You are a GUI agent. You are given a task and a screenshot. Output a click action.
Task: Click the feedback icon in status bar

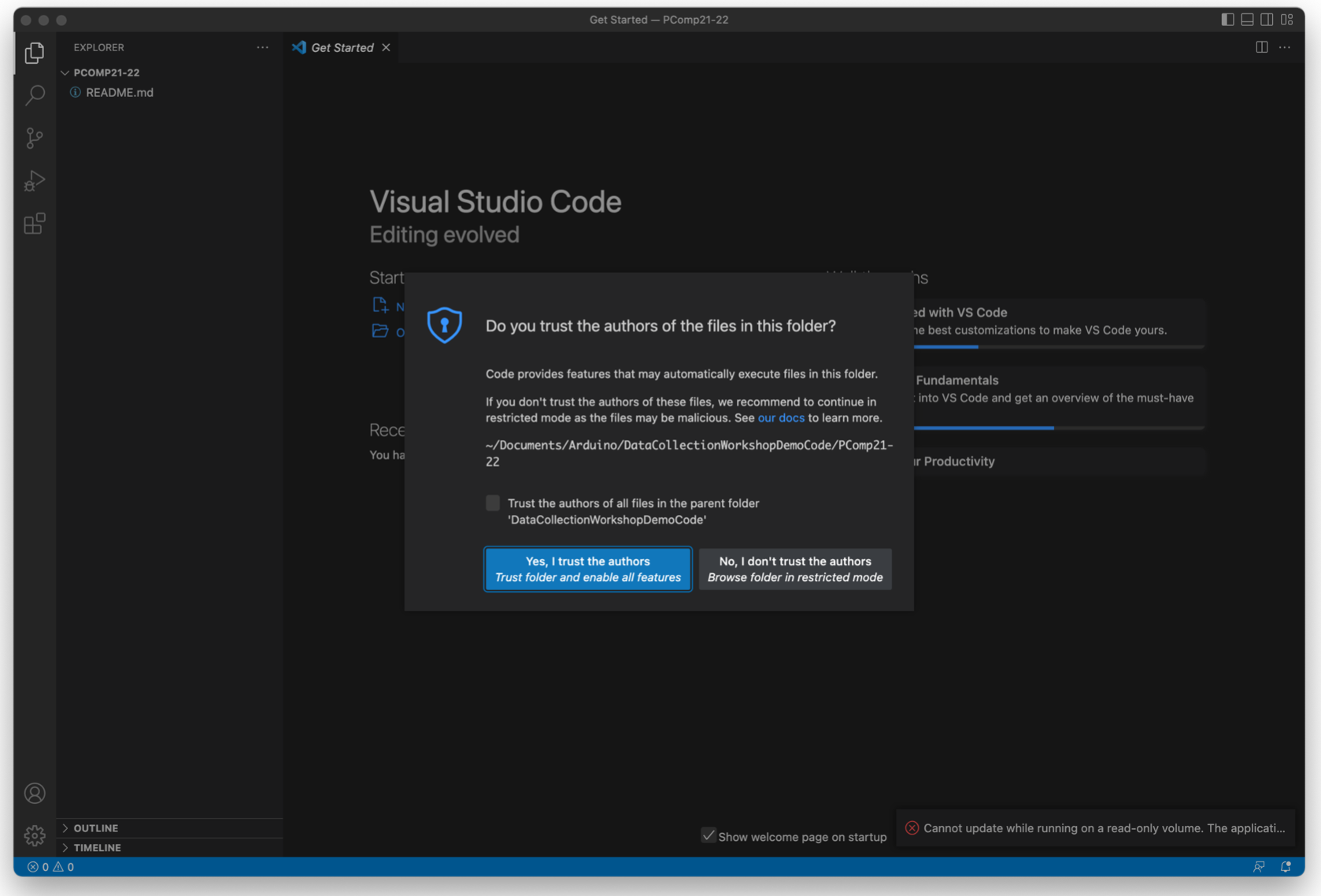1259,867
